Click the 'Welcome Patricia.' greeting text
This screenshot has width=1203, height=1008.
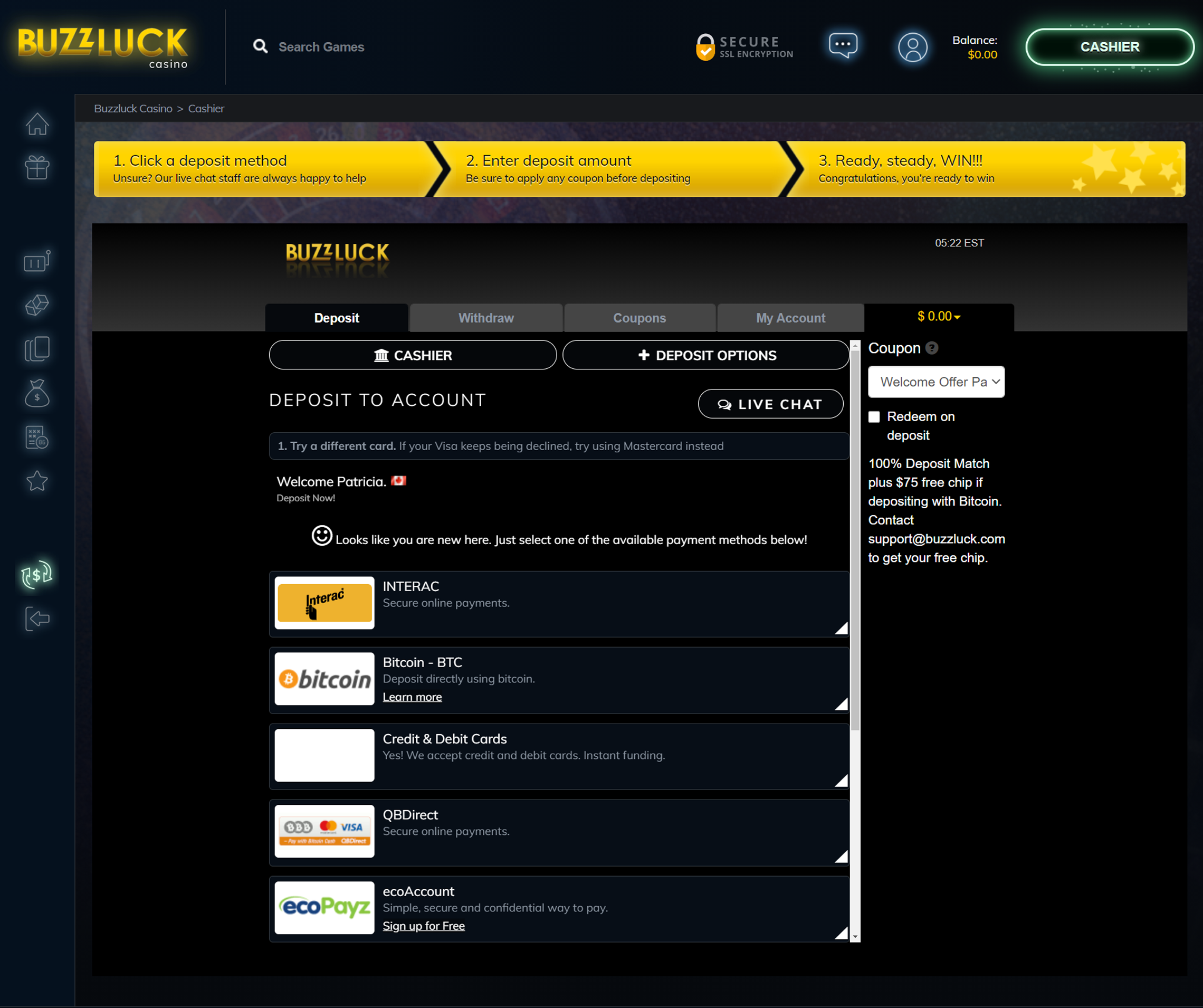coord(331,481)
